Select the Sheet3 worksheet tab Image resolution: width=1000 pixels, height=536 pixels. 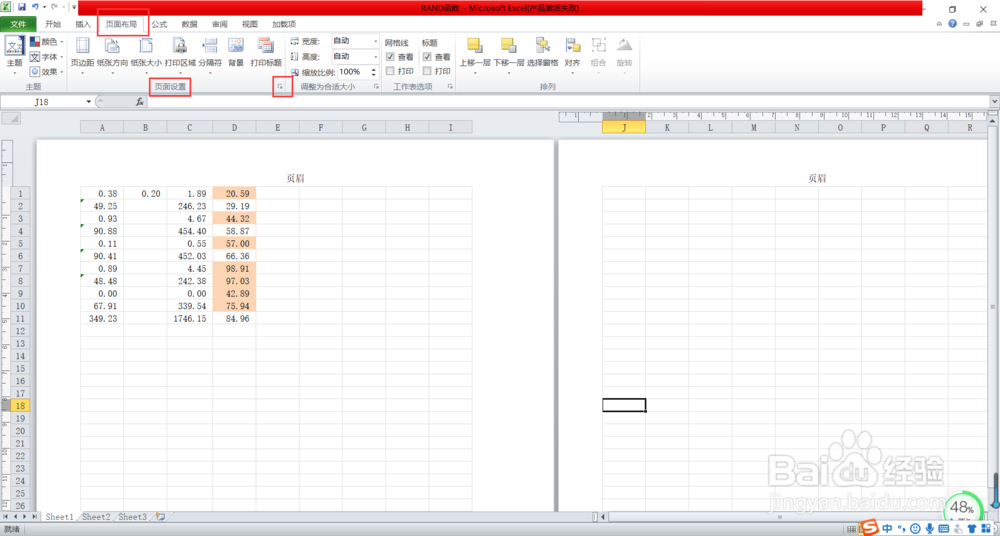point(133,517)
